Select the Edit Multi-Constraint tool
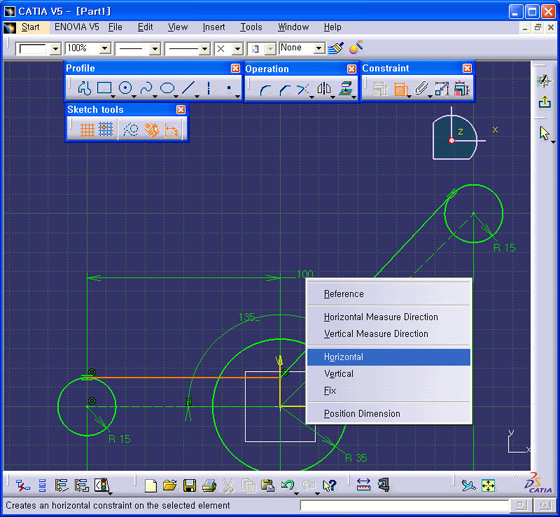560x517 pixels. point(462,89)
